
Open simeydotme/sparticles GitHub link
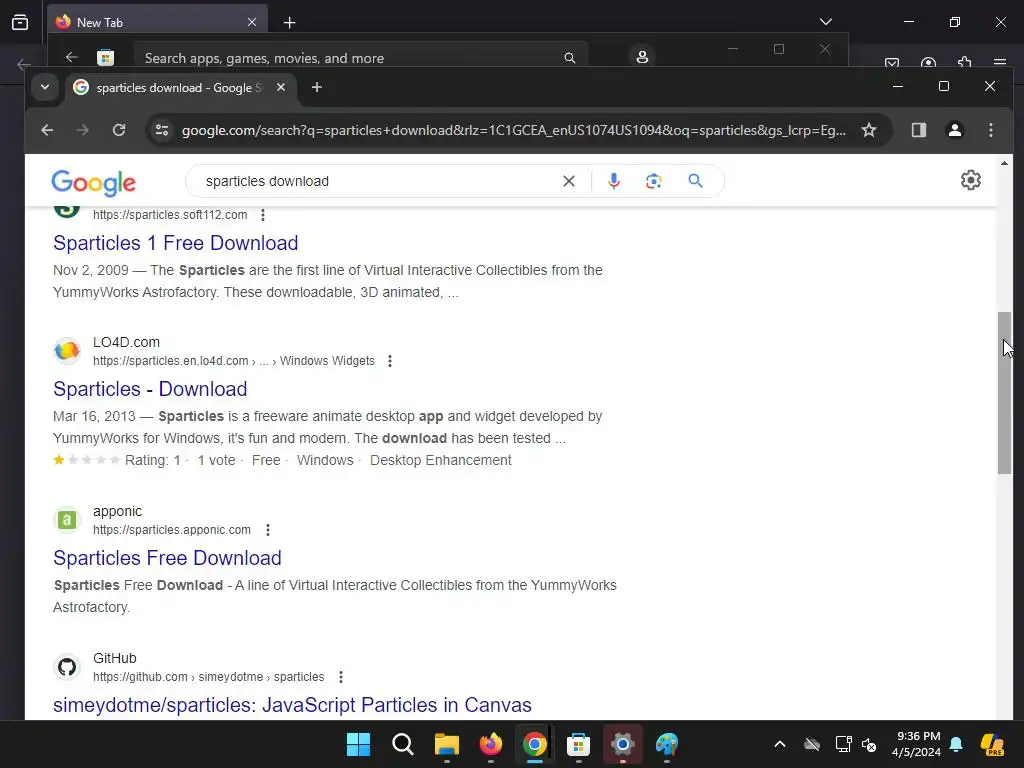[x=293, y=705]
